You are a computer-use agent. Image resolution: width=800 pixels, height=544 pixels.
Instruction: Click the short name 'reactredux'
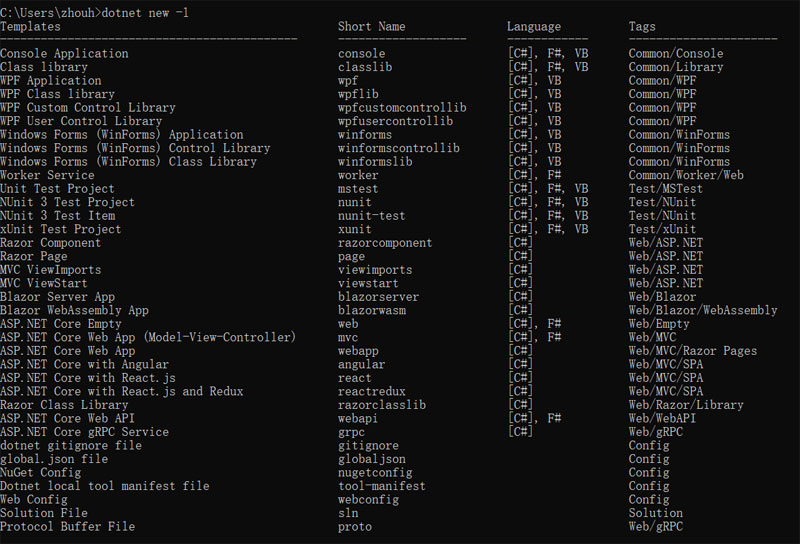click(x=372, y=391)
